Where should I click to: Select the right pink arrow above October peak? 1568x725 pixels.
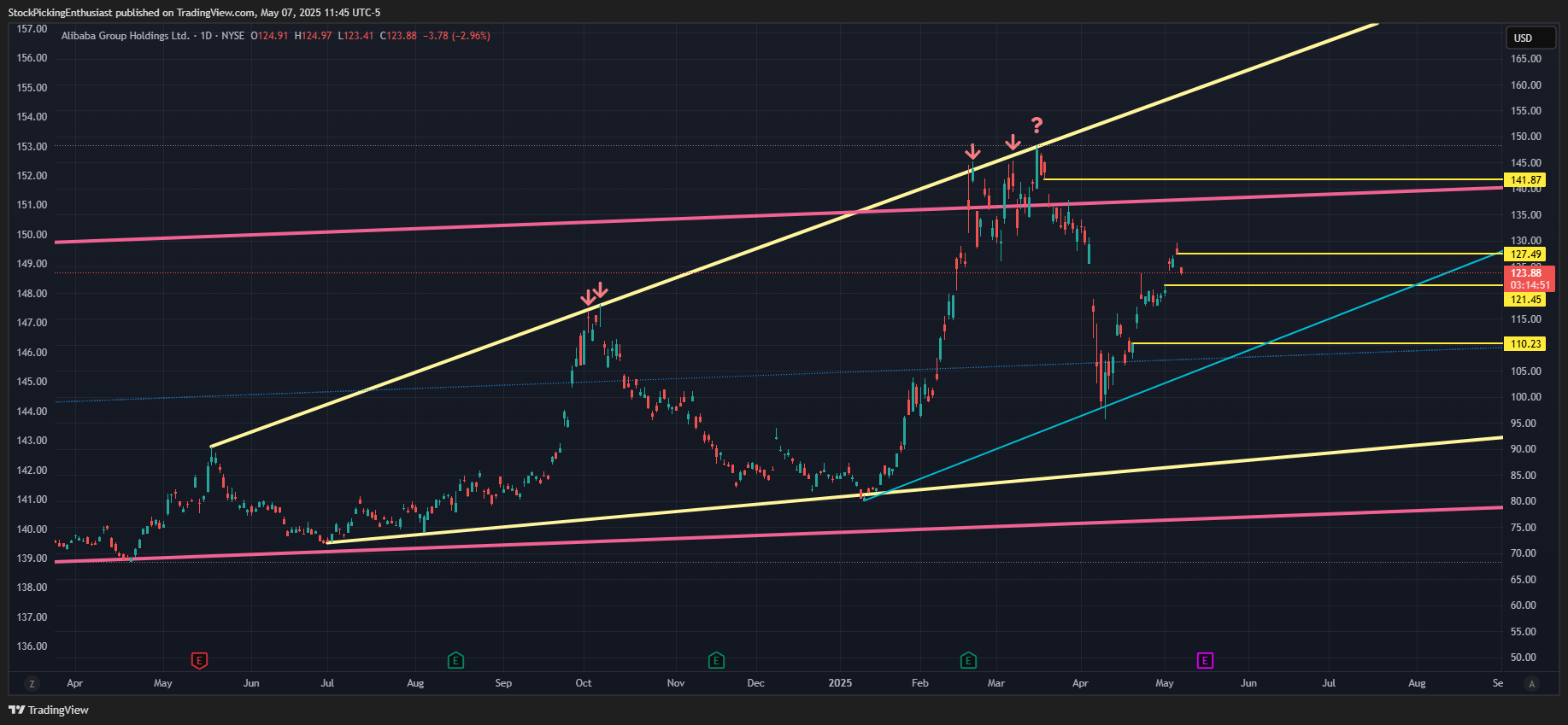601,289
